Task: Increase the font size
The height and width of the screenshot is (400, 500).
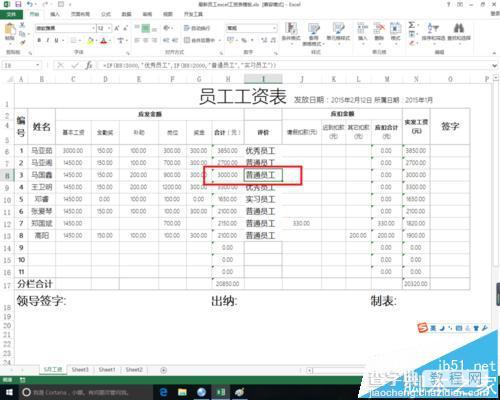Action: click(117, 28)
